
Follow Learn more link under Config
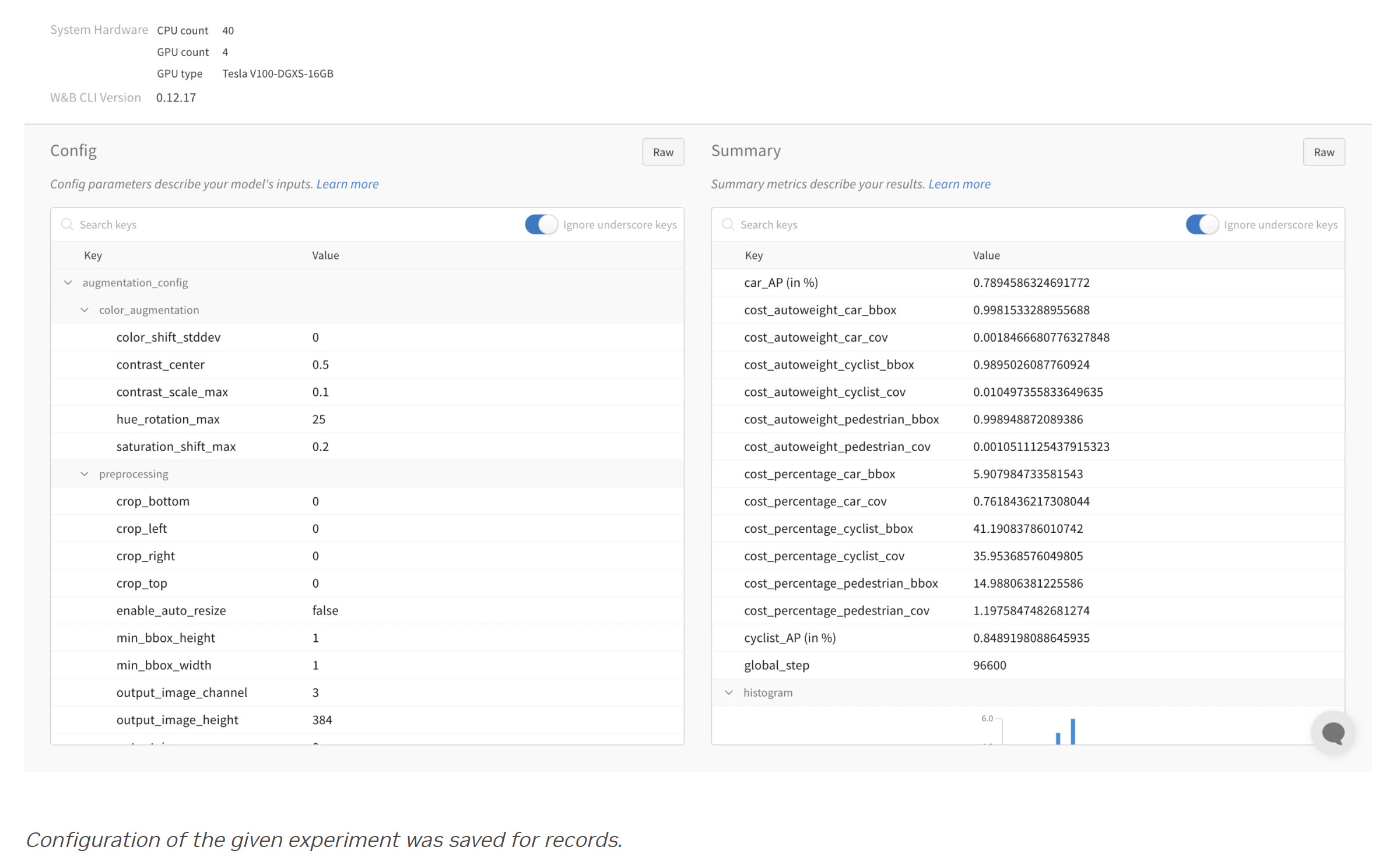pos(348,184)
